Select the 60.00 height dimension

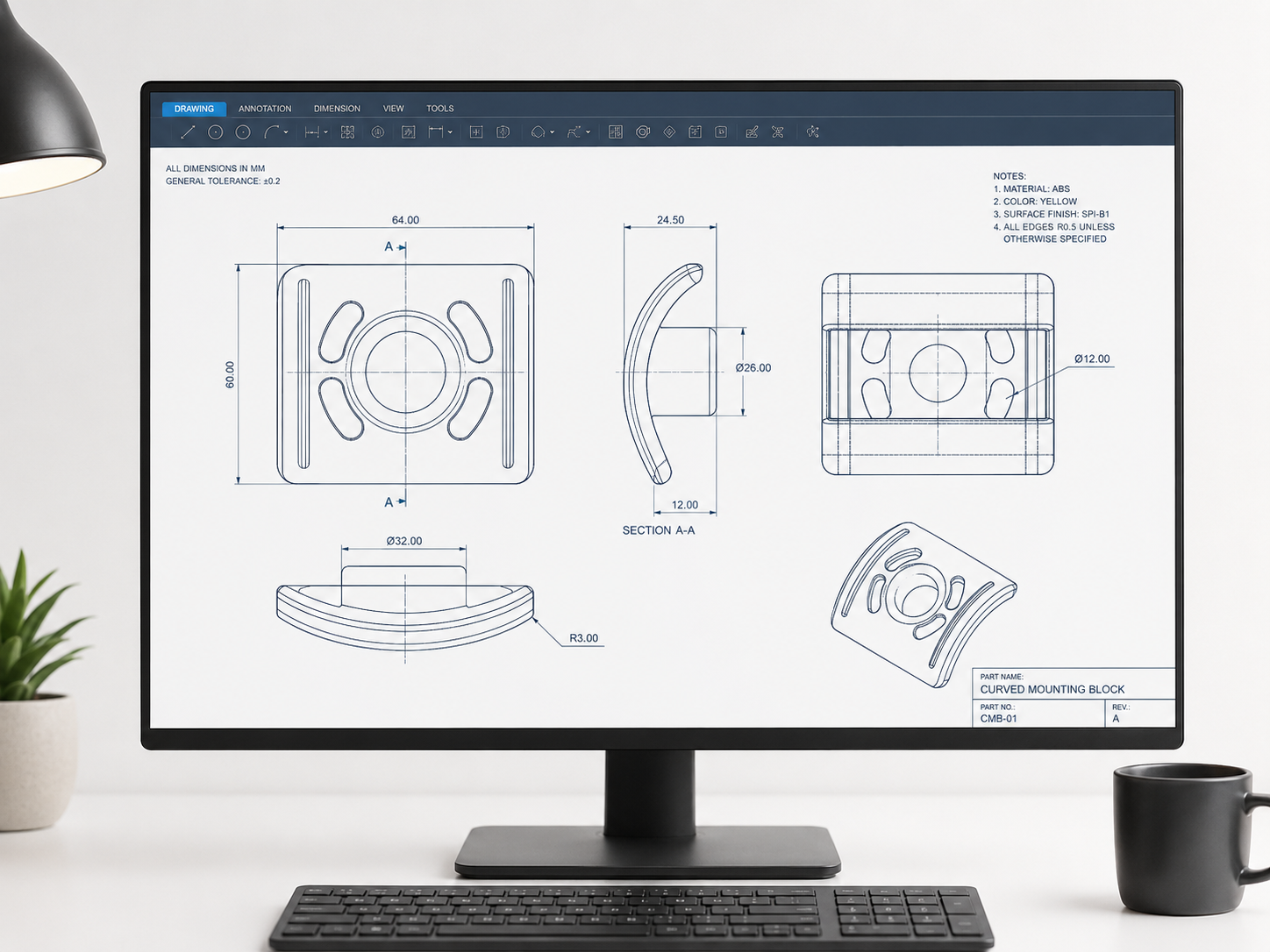[230, 374]
